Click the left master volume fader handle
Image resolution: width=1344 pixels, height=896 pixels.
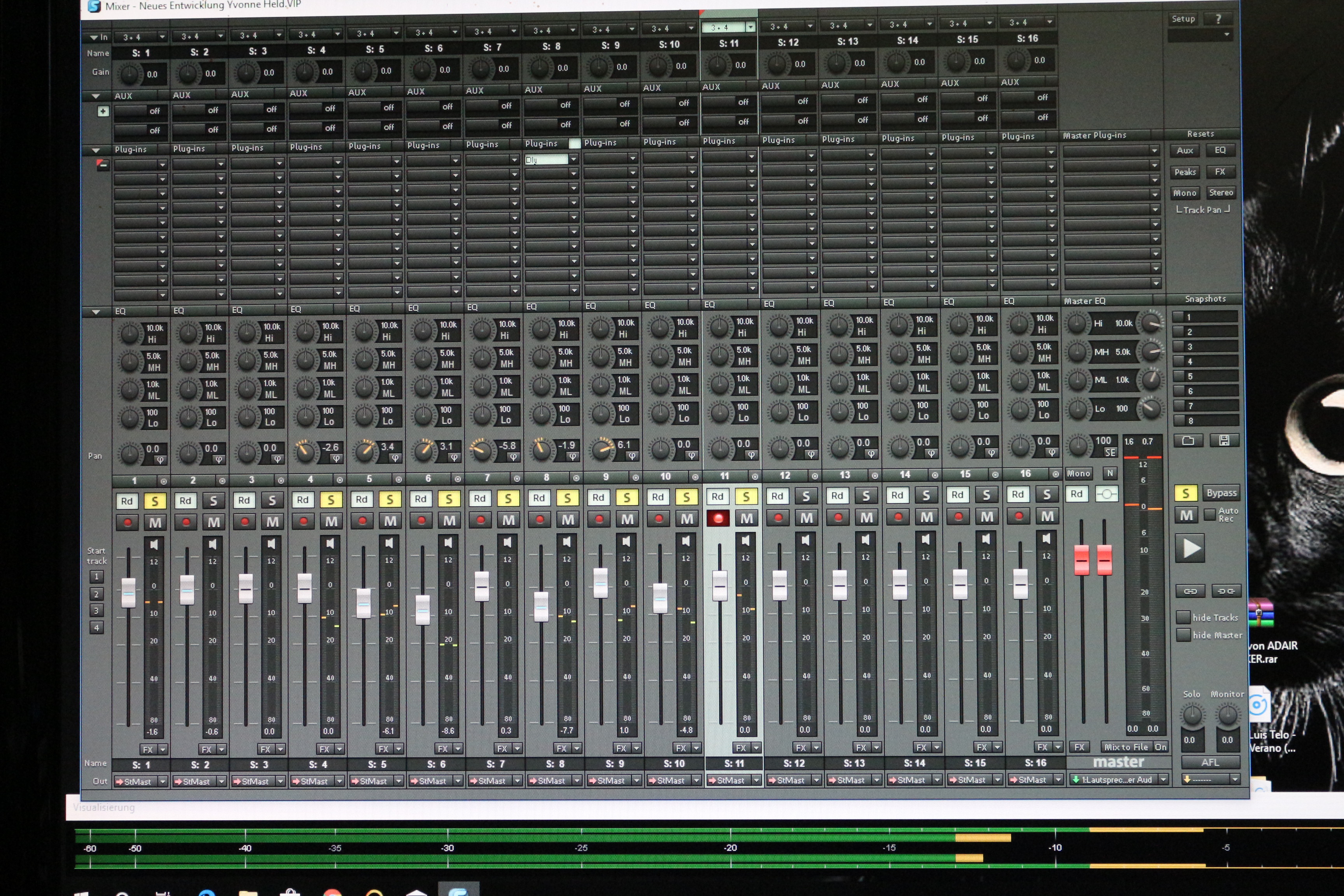coord(1082,560)
